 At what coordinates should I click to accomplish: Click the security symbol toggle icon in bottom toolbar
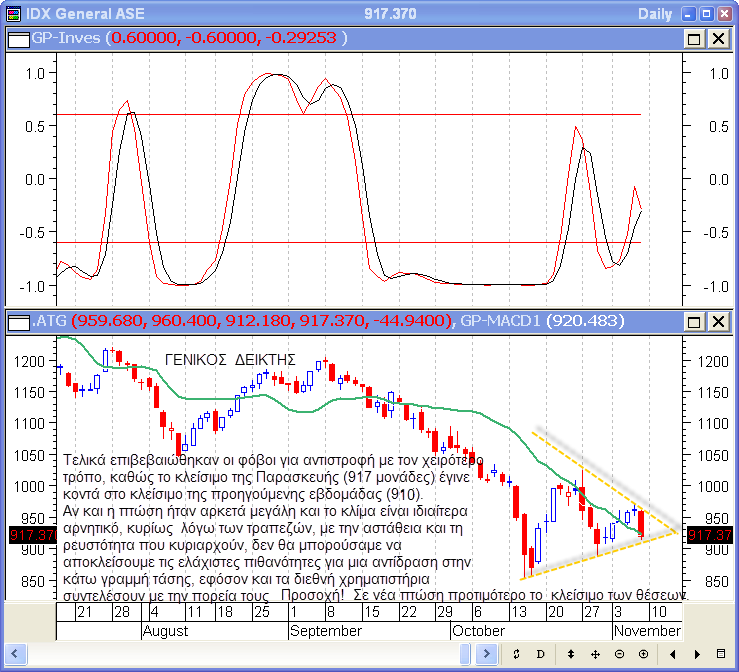[516, 654]
